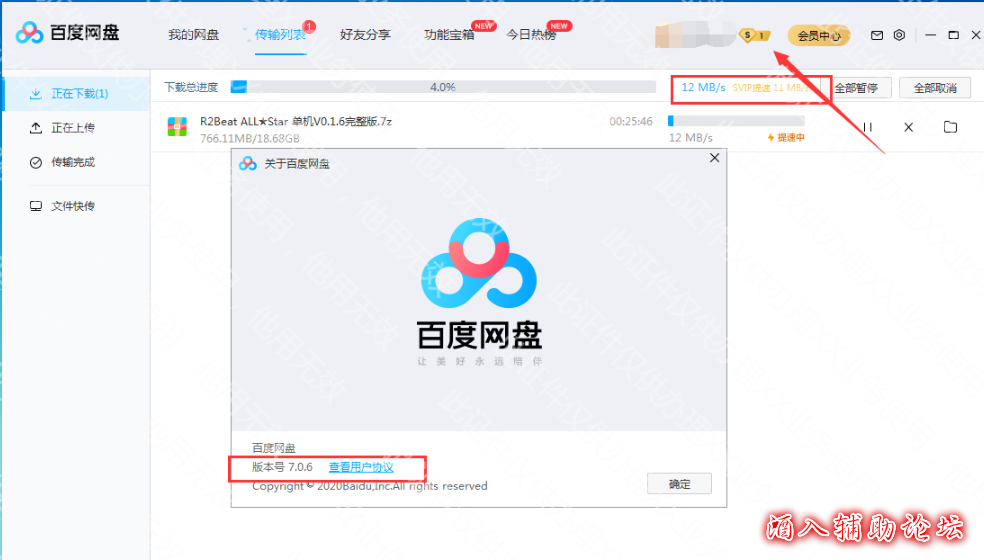Click the download arrow icon beside 正在下载

point(36,94)
